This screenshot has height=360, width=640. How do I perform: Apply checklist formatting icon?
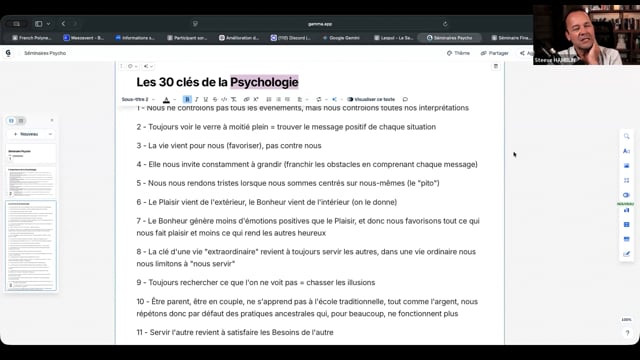tap(287, 99)
